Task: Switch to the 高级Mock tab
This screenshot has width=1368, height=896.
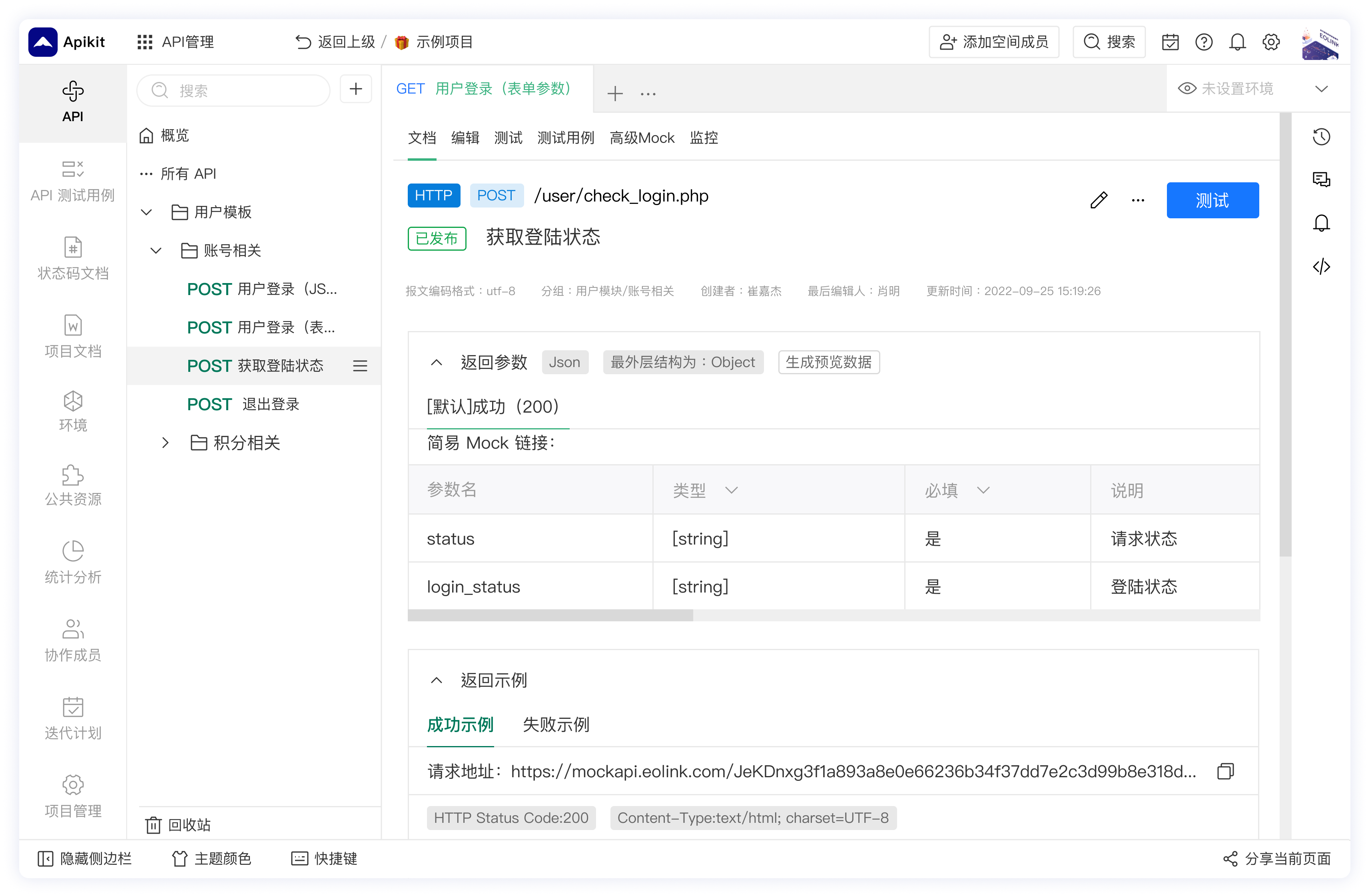Action: point(642,138)
